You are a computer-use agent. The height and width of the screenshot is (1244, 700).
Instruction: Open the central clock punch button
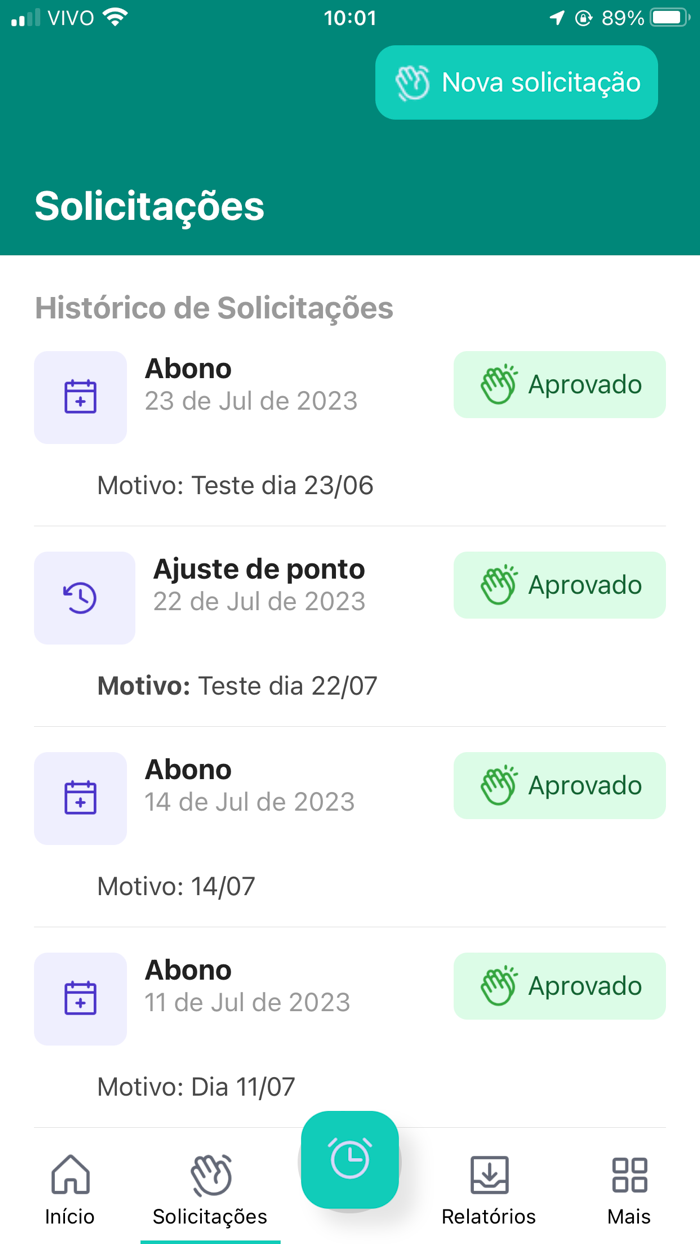point(350,1160)
